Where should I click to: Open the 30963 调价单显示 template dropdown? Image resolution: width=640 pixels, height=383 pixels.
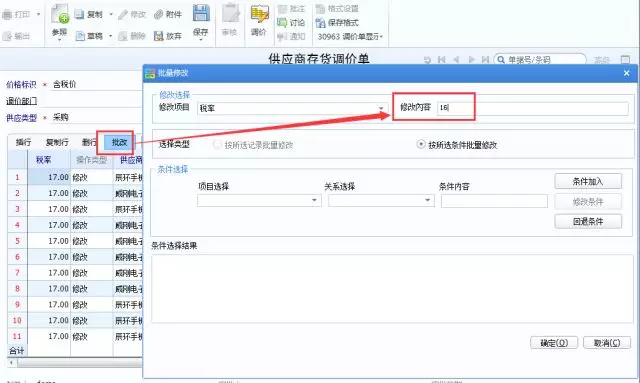(x=350, y=37)
